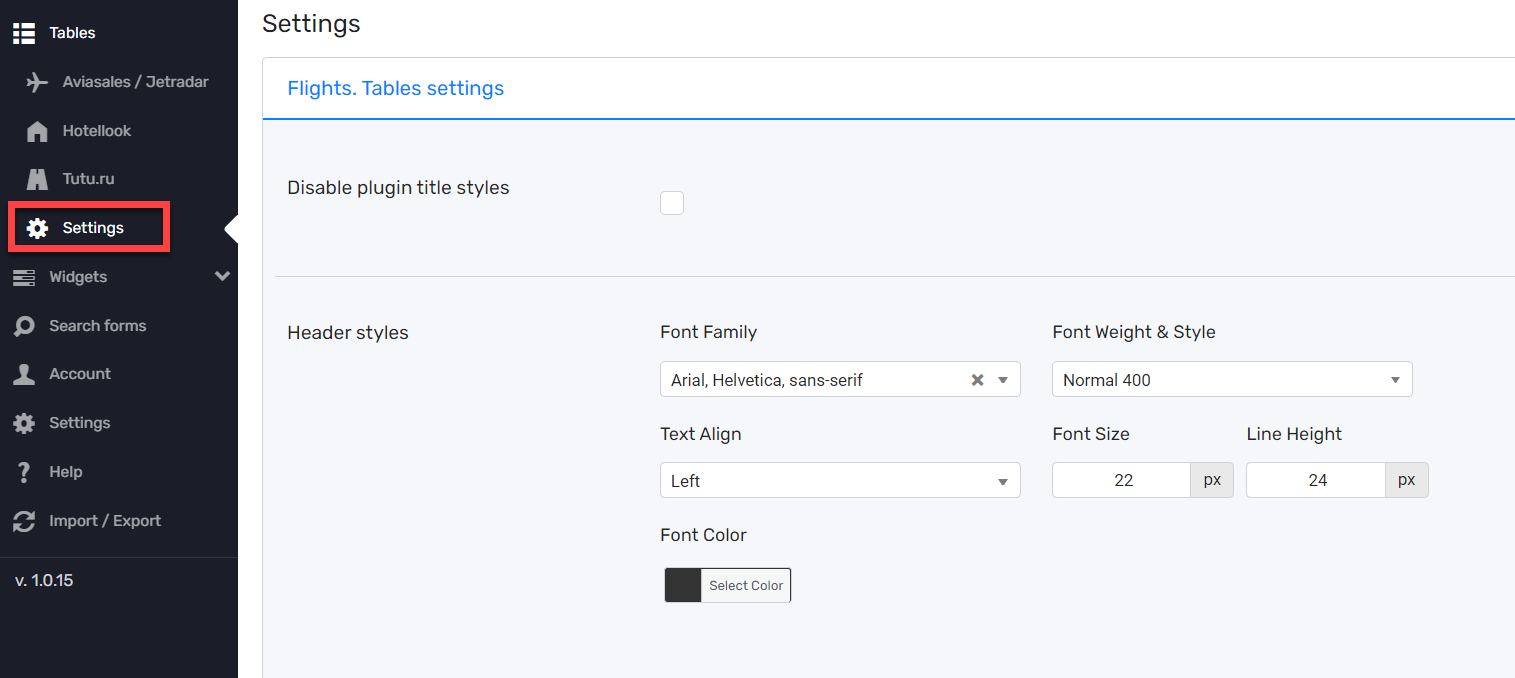Click the px unit next to Line Height

pos(1406,480)
